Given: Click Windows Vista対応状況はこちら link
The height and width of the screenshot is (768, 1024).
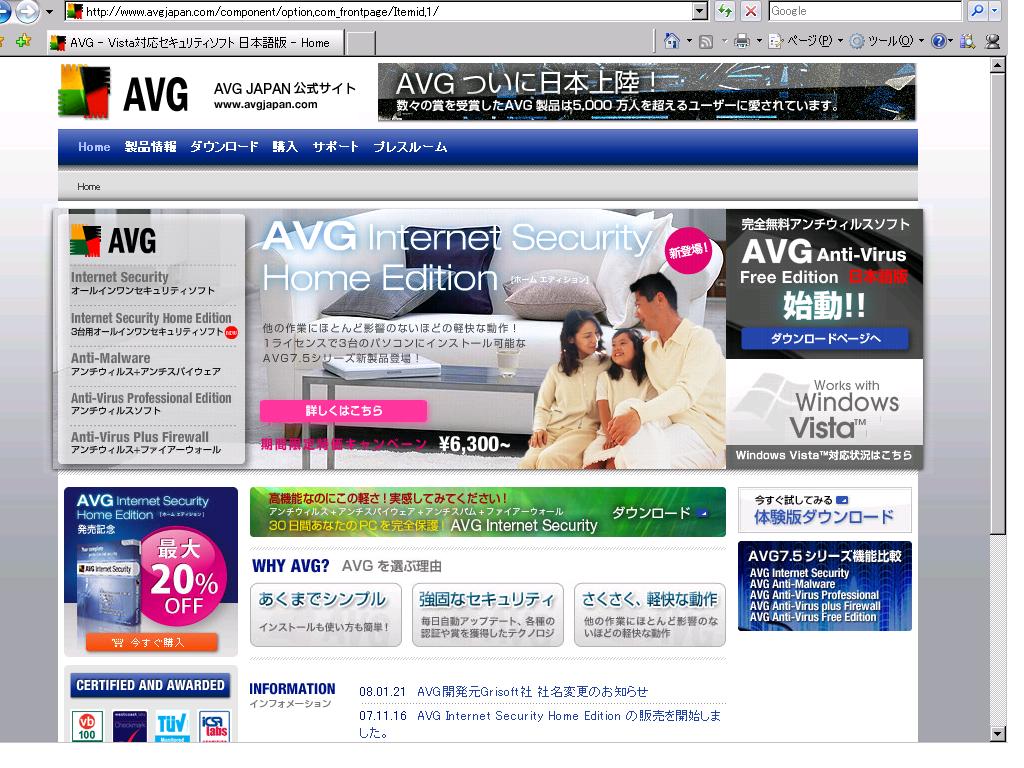Looking at the screenshot, I should tap(824, 455).
